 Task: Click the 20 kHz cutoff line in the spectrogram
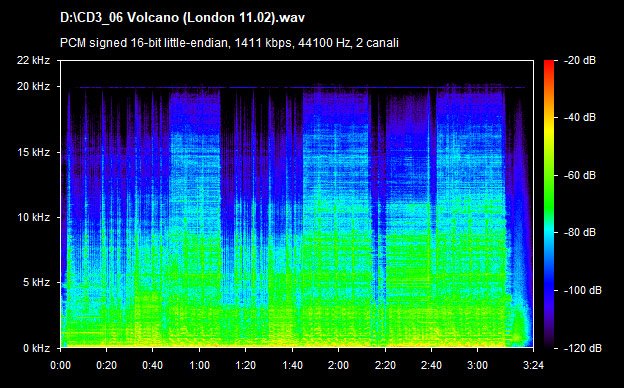click(x=302, y=87)
